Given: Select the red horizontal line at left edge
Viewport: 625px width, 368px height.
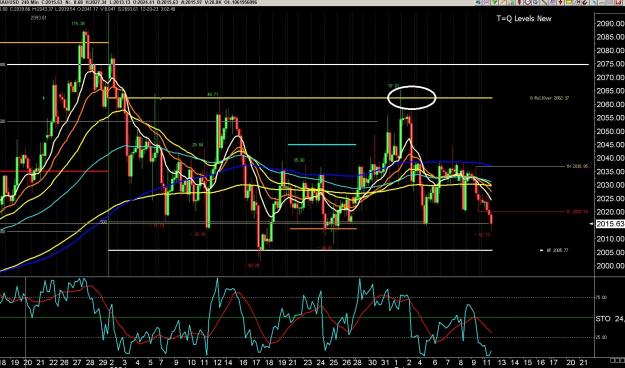Looking at the screenshot, I should pos(54,171).
